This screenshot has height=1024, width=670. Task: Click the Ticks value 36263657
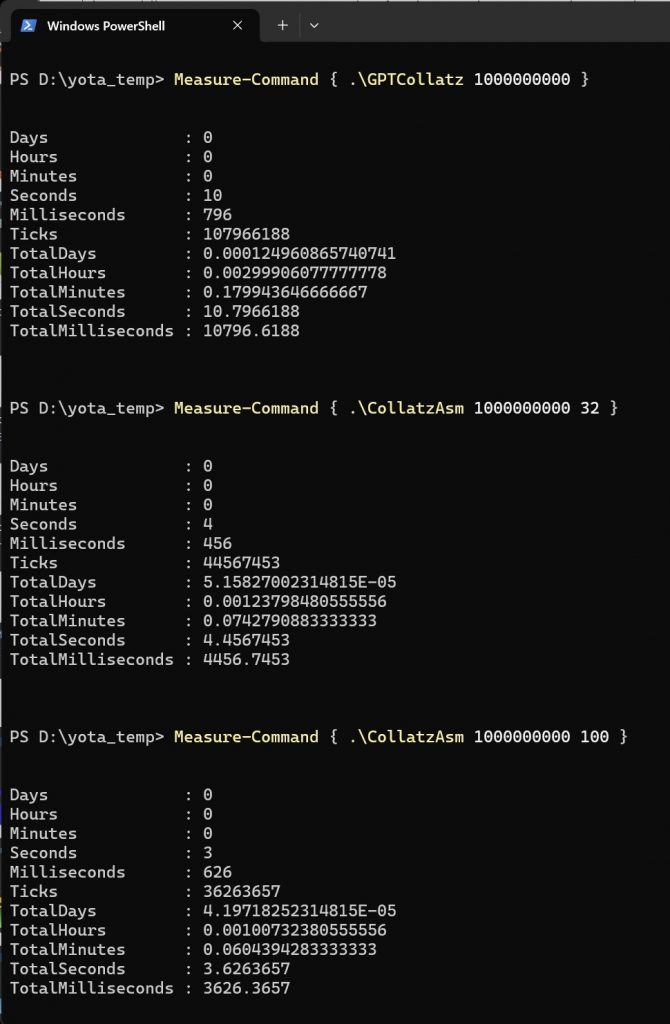242,891
